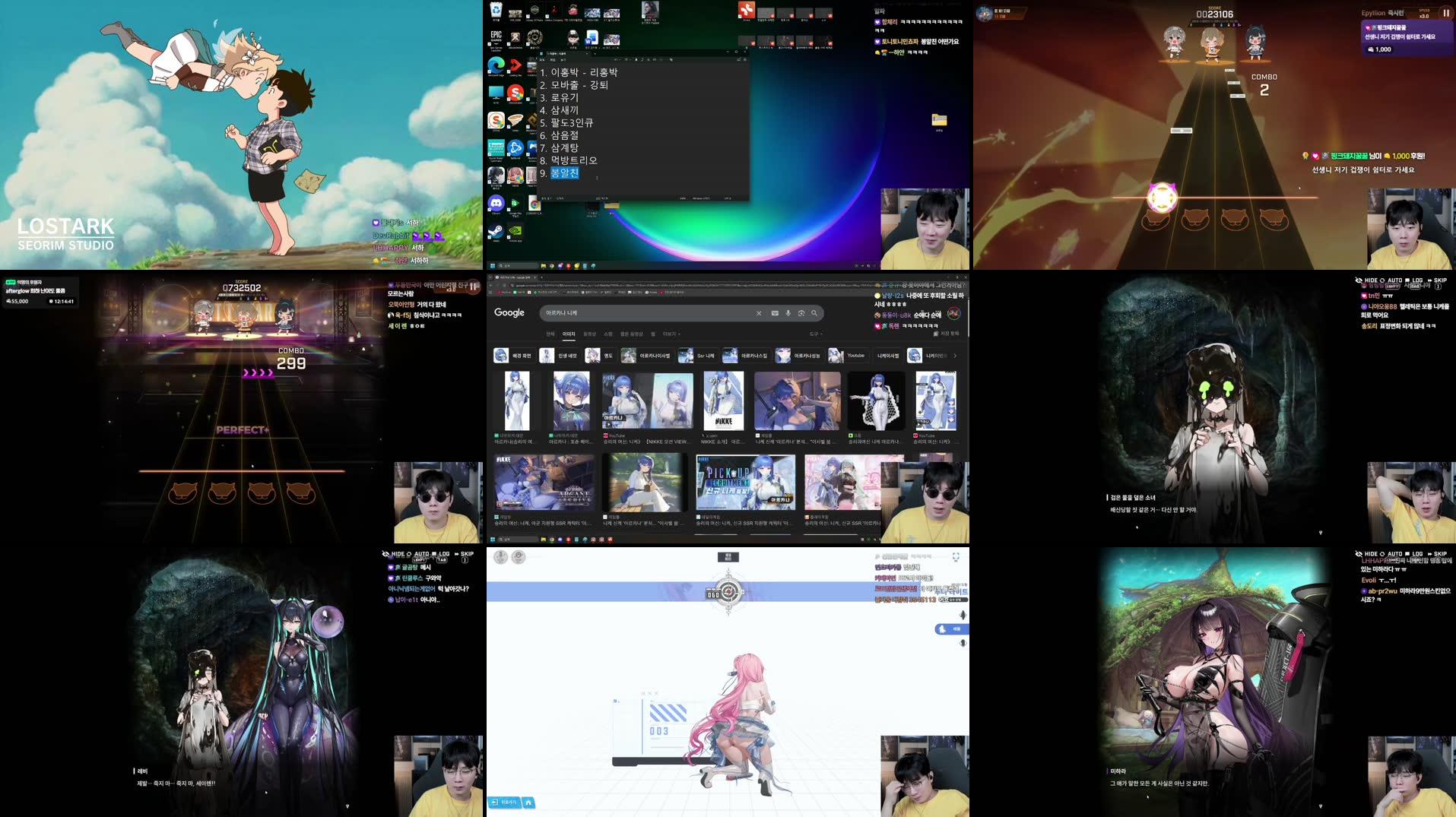Click the Windows Start button in desktop panel
Image resolution: width=1456 pixels, height=817 pixels.
point(493,265)
